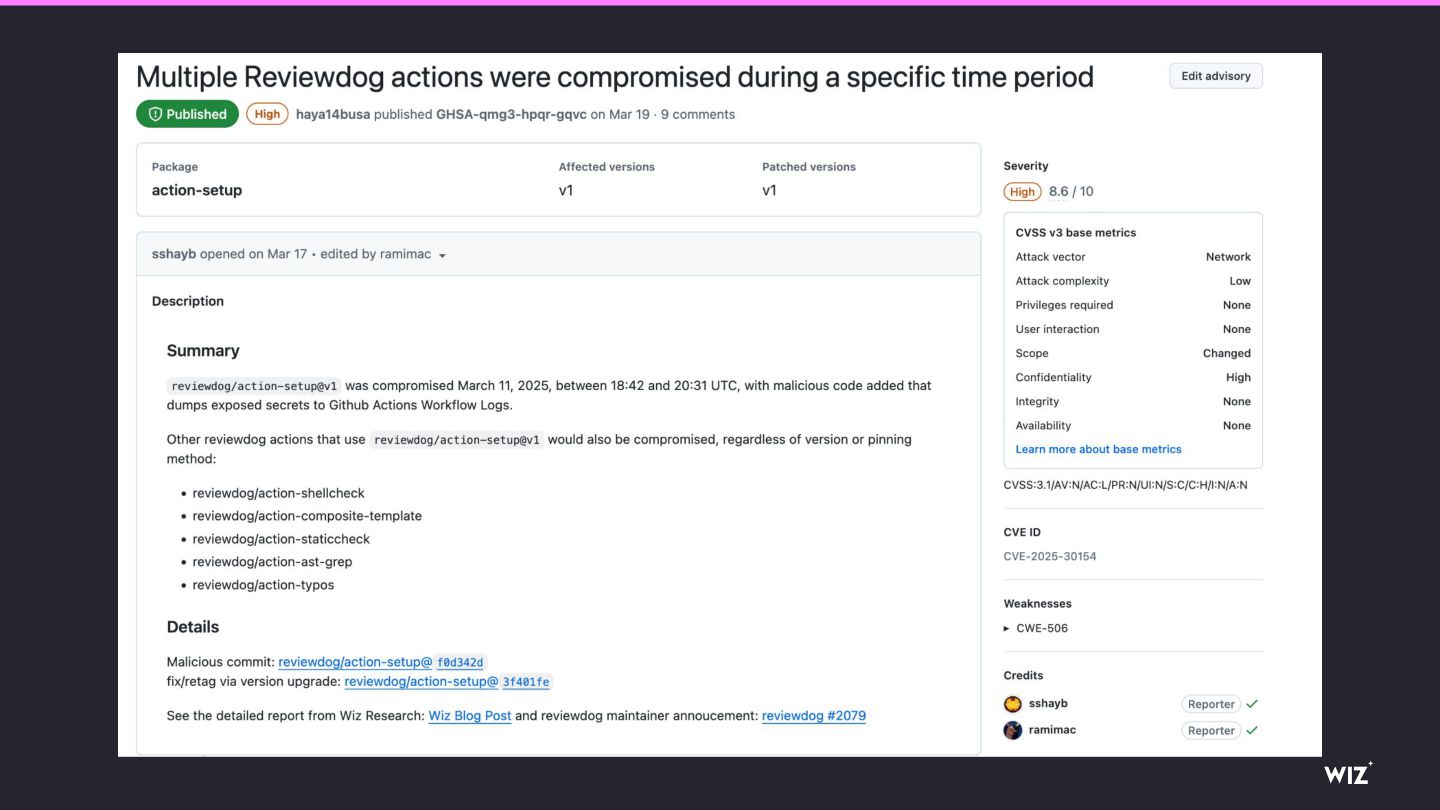Open the edited by ramimac dropdown arrow
This screenshot has height=810, width=1440.
(x=442, y=255)
